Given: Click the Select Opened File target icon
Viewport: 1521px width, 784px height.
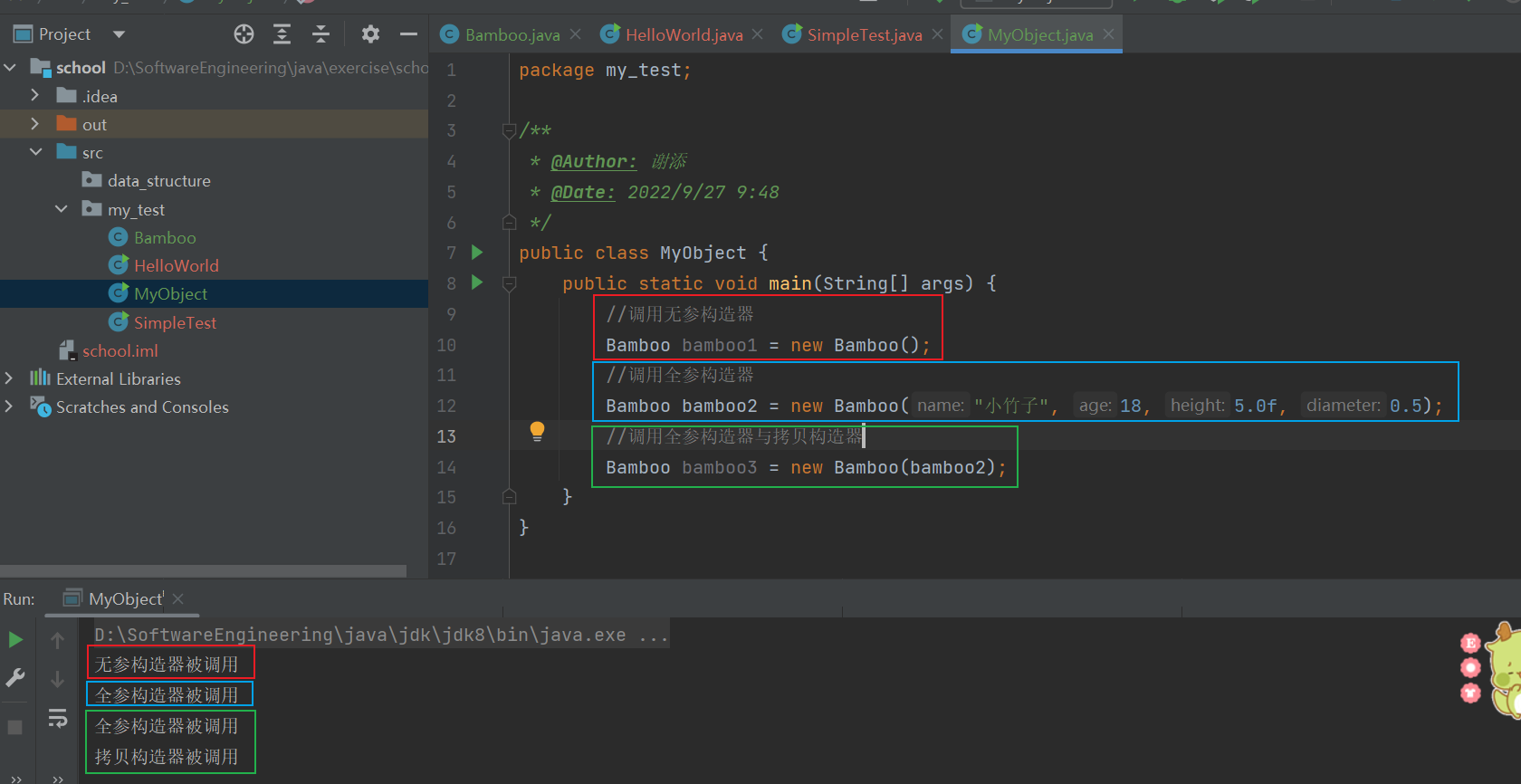Looking at the screenshot, I should tap(244, 34).
